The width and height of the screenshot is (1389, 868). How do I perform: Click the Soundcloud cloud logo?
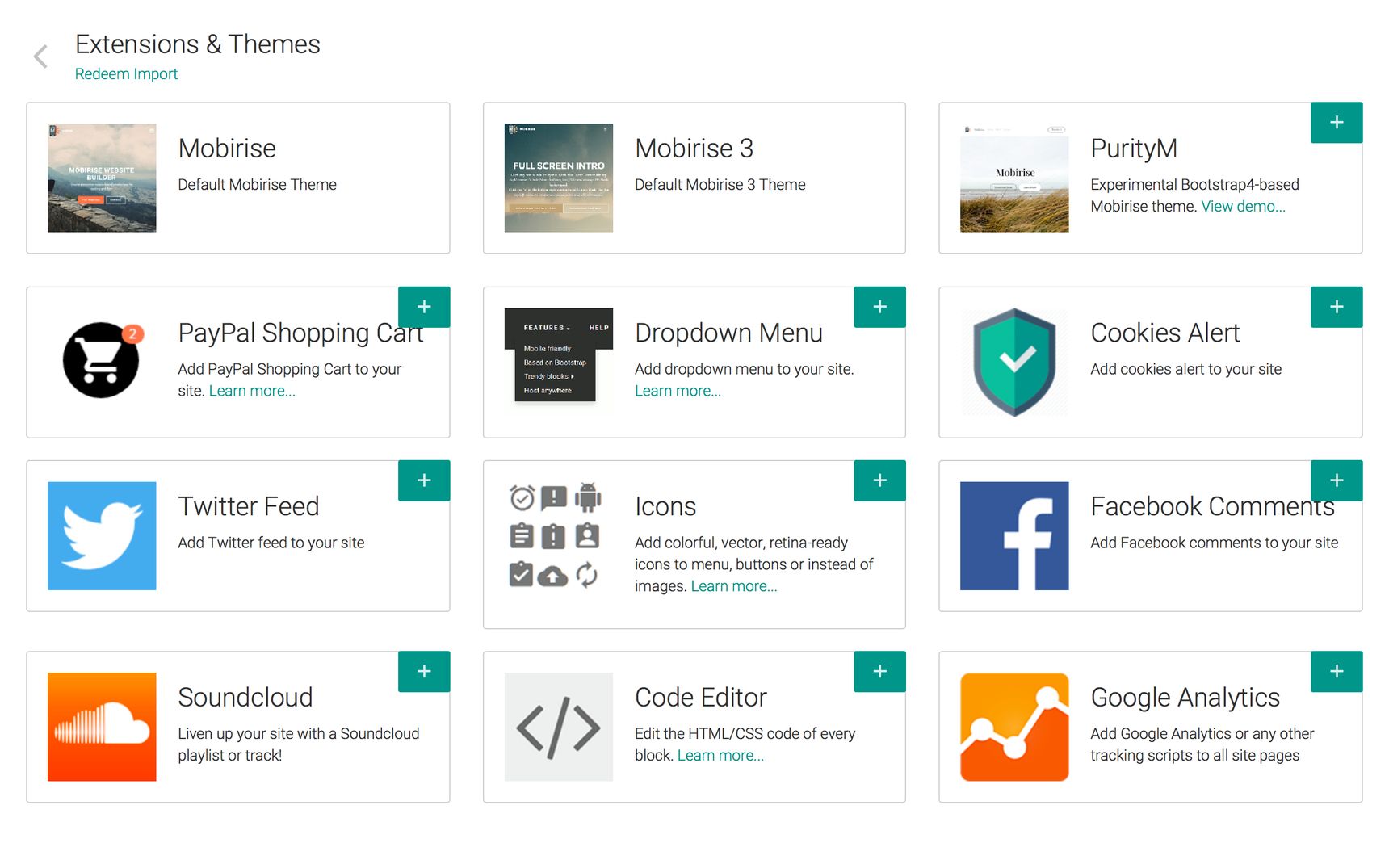102,727
